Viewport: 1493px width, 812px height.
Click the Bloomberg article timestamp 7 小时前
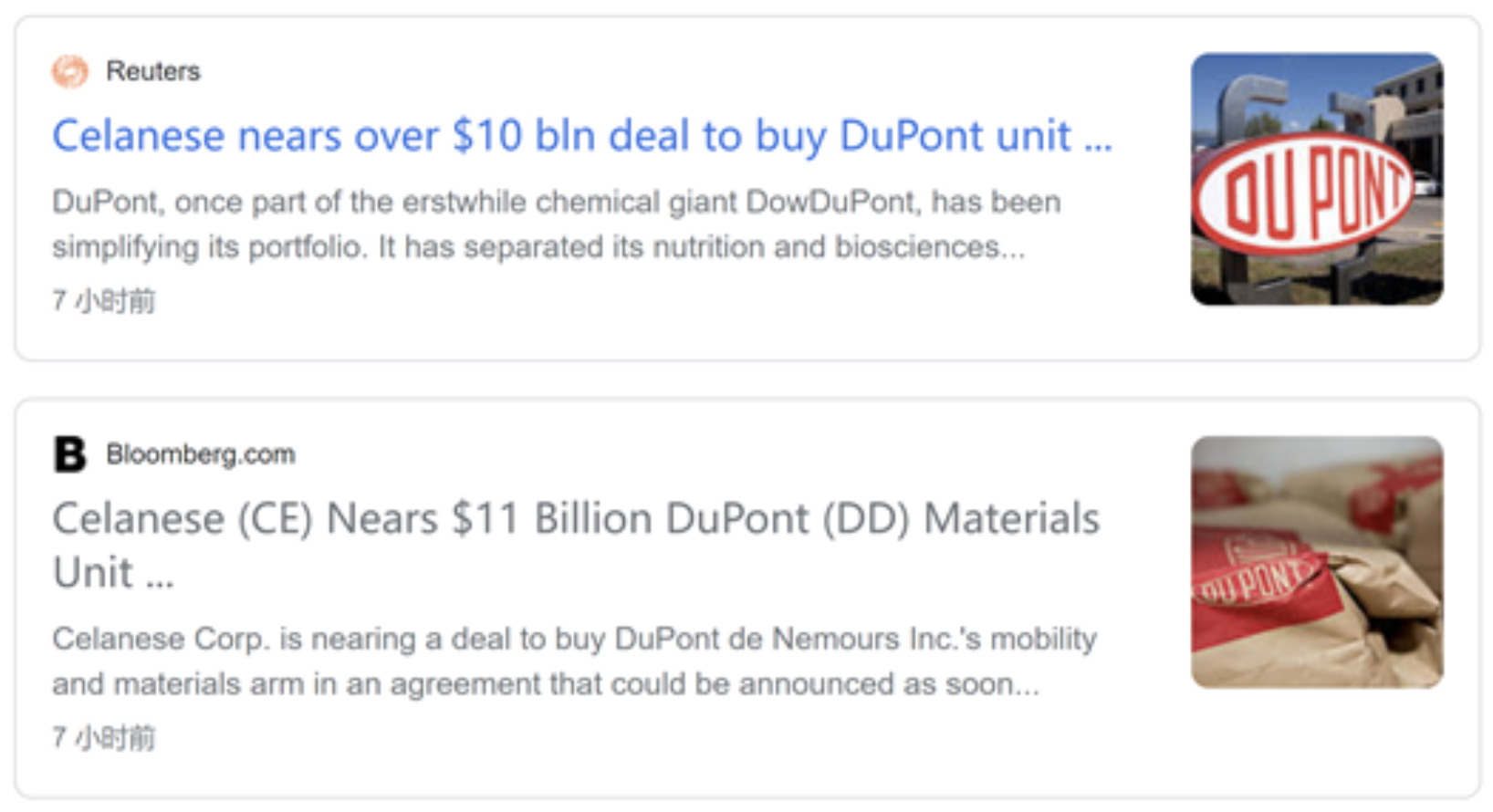pyautogui.click(x=103, y=737)
